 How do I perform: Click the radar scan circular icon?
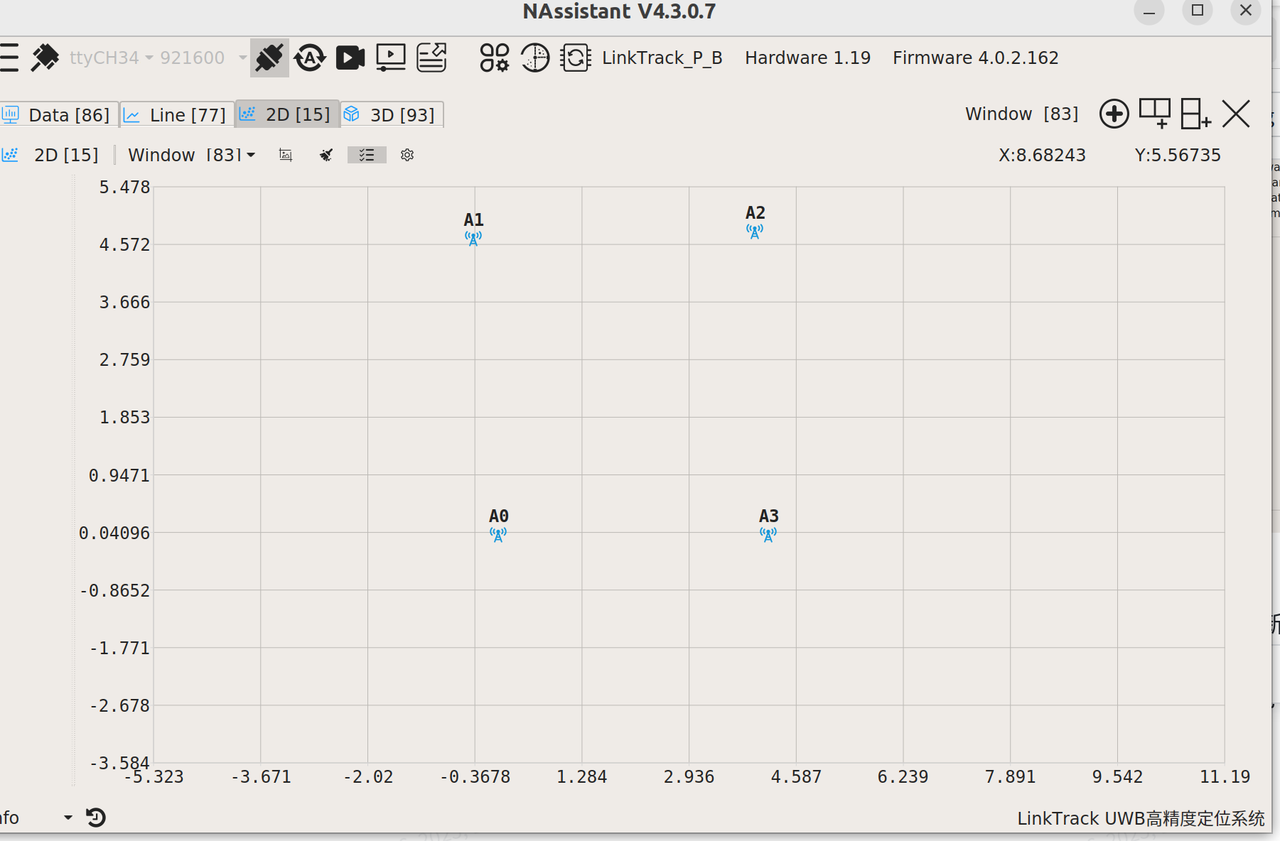(x=535, y=58)
